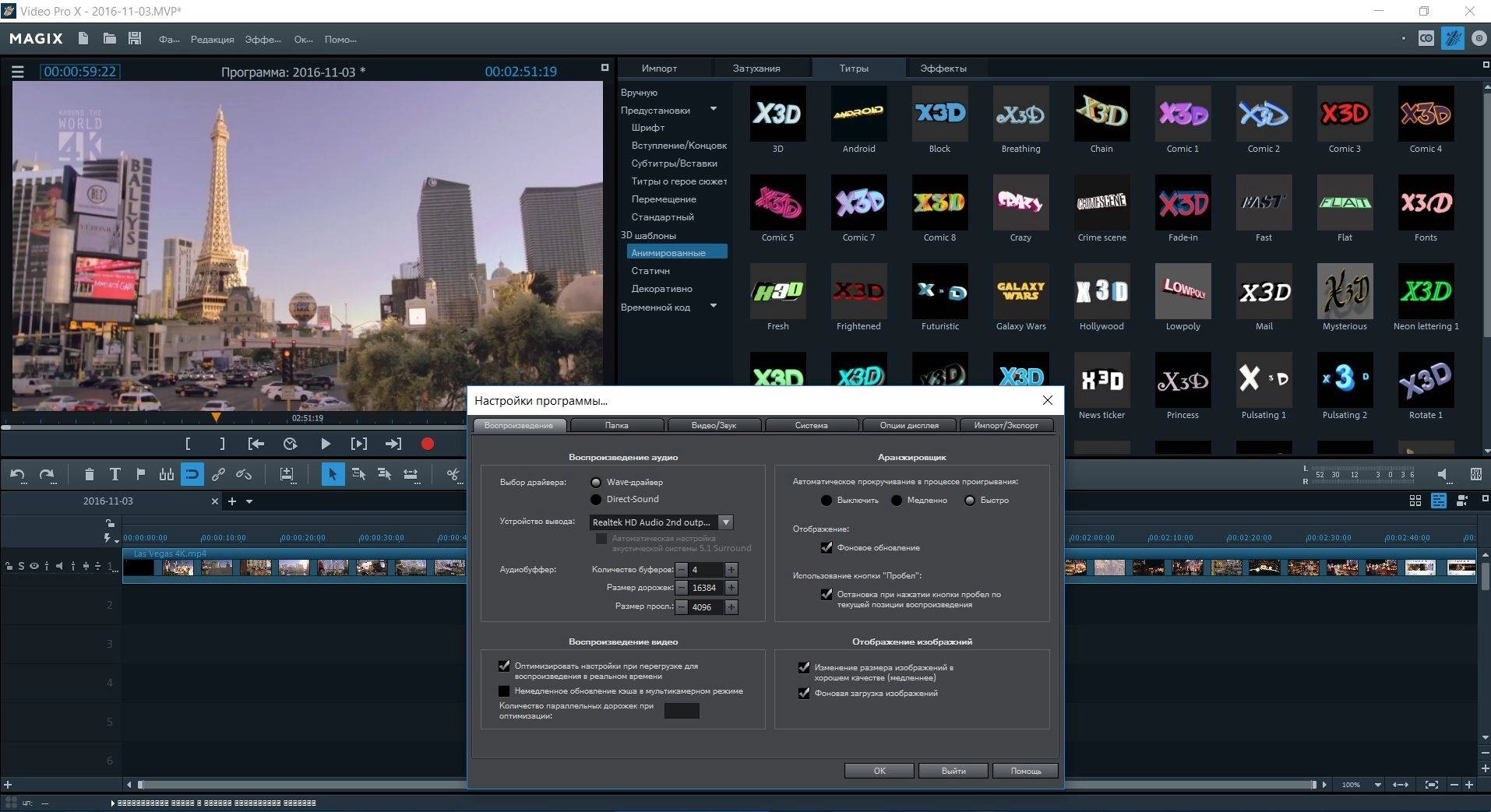Switch to the Видео/Звук tab in settings

click(x=714, y=425)
